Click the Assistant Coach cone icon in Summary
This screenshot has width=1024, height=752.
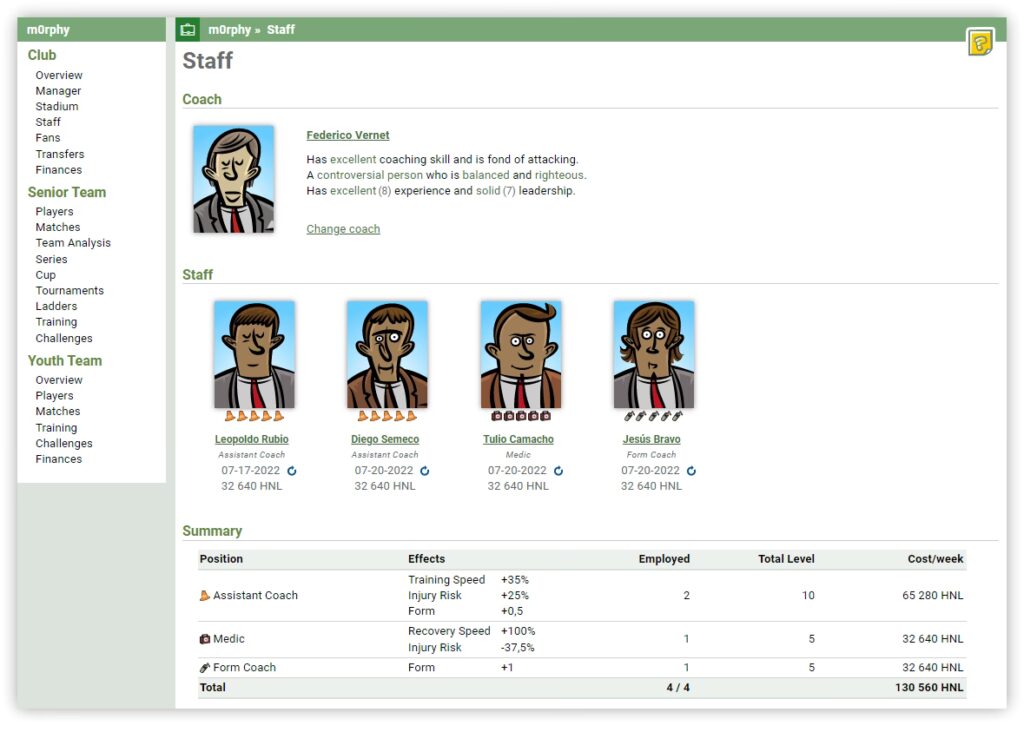click(205, 595)
